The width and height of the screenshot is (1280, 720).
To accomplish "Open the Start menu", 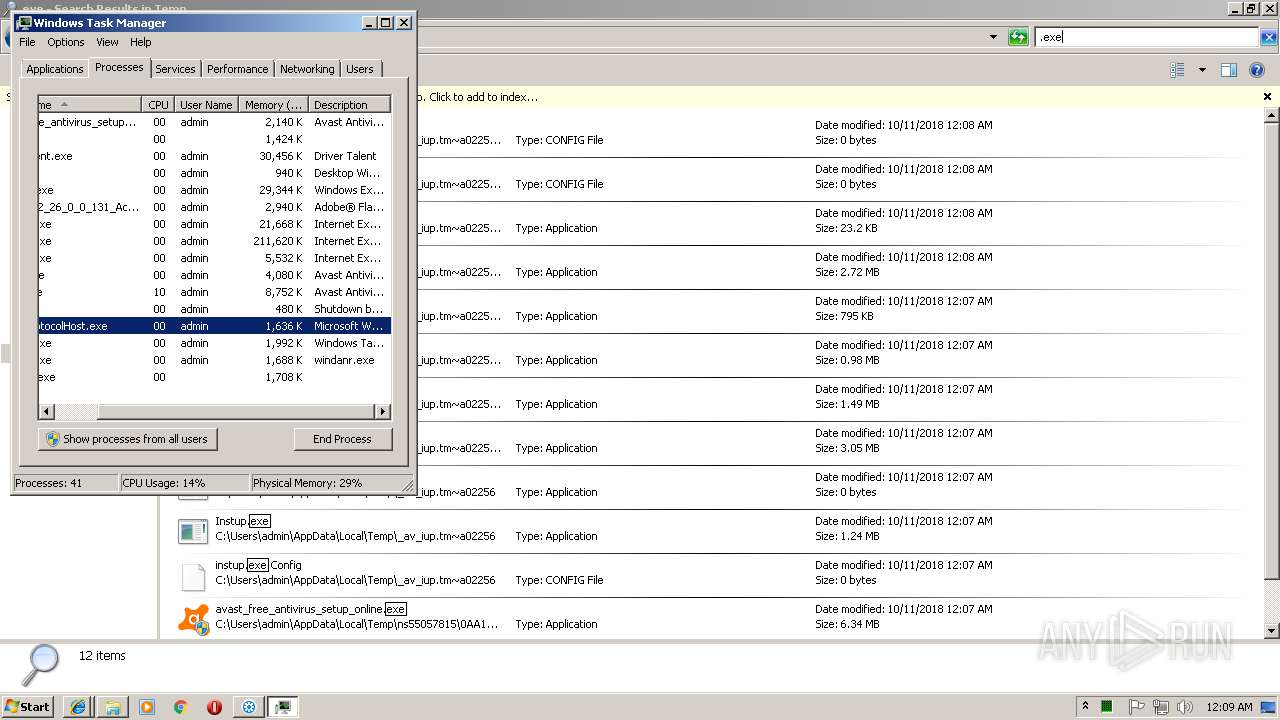I will point(27,706).
